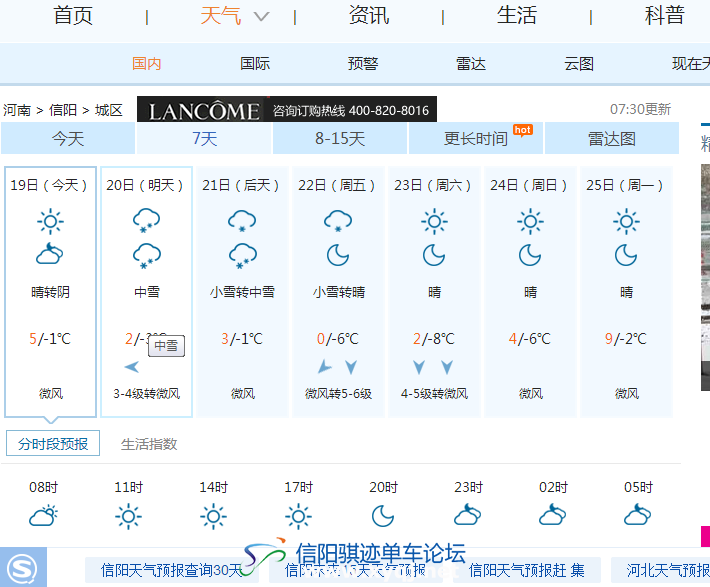Image resolution: width=710 pixels, height=587 pixels.
Task: Click the sun icon for 19日 daytime
Action: tap(50, 221)
